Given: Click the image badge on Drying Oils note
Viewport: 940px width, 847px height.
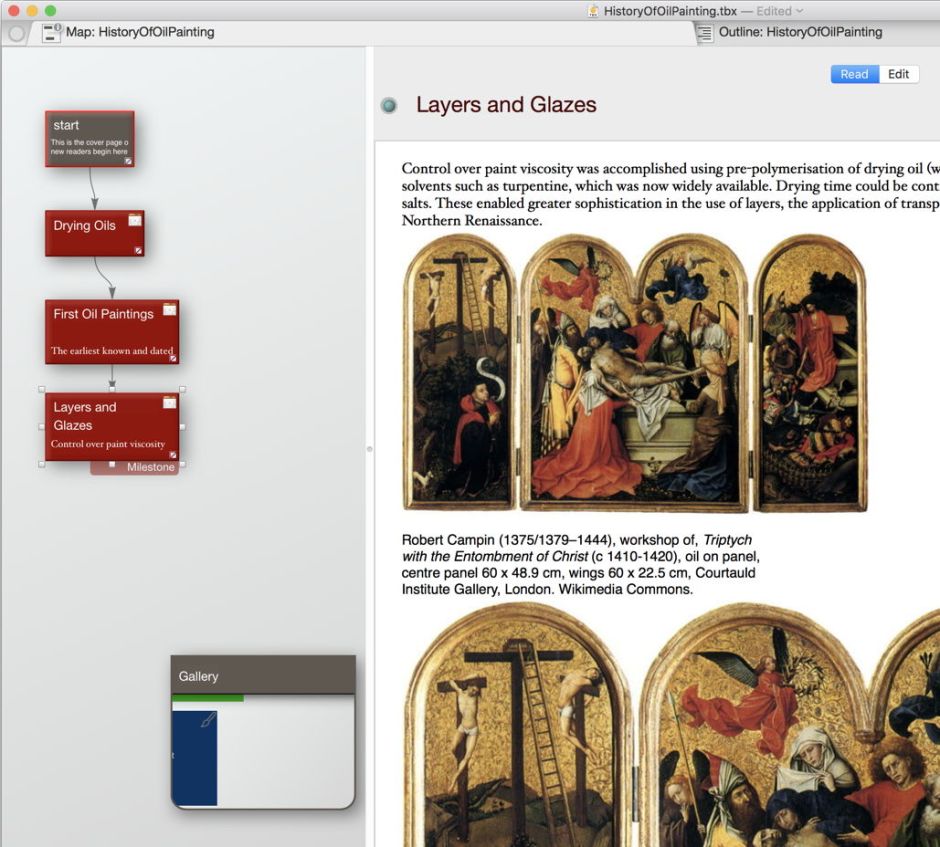Looking at the screenshot, I should (135, 220).
